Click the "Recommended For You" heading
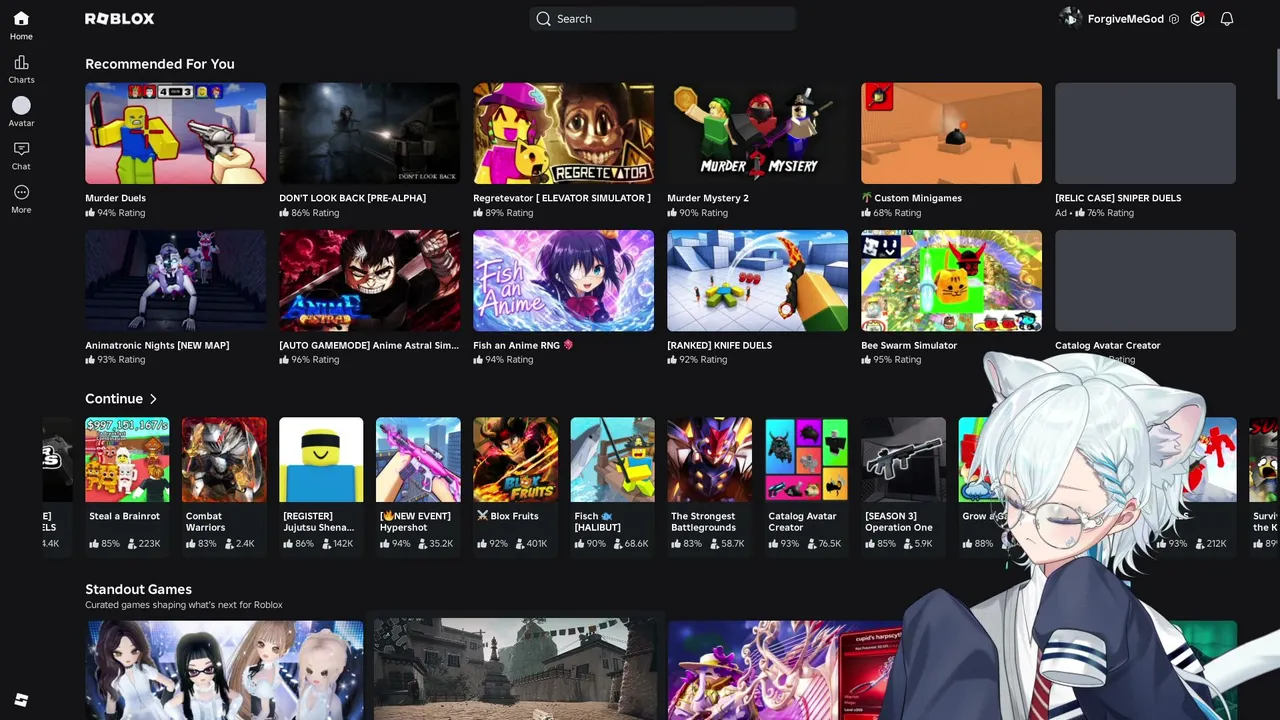 pos(160,64)
